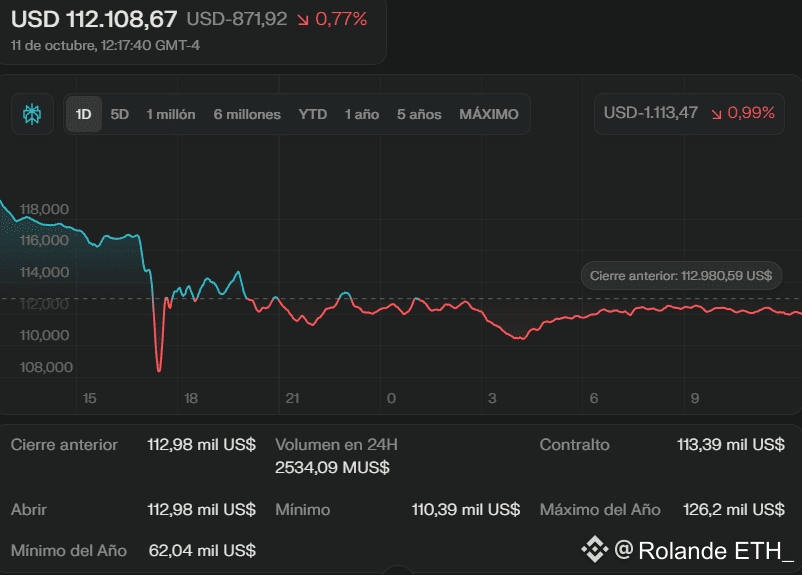Click the 3 hour mark on timeline
802x575 pixels.
click(x=492, y=398)
